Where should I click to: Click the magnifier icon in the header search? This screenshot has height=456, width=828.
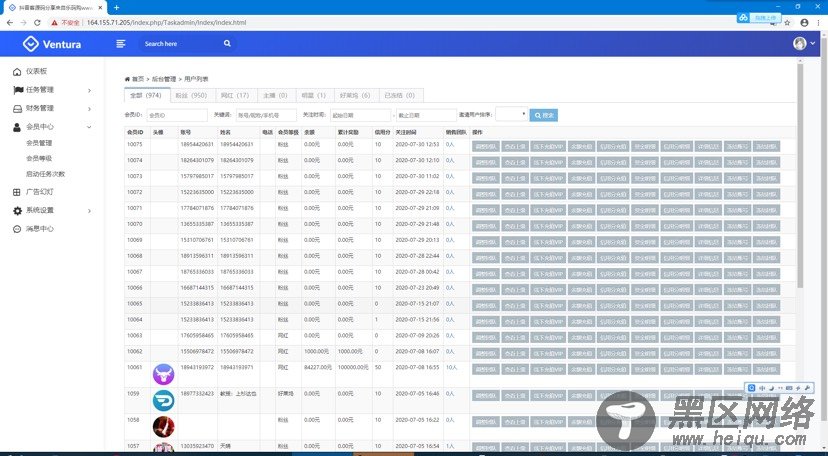pos(227,43)
